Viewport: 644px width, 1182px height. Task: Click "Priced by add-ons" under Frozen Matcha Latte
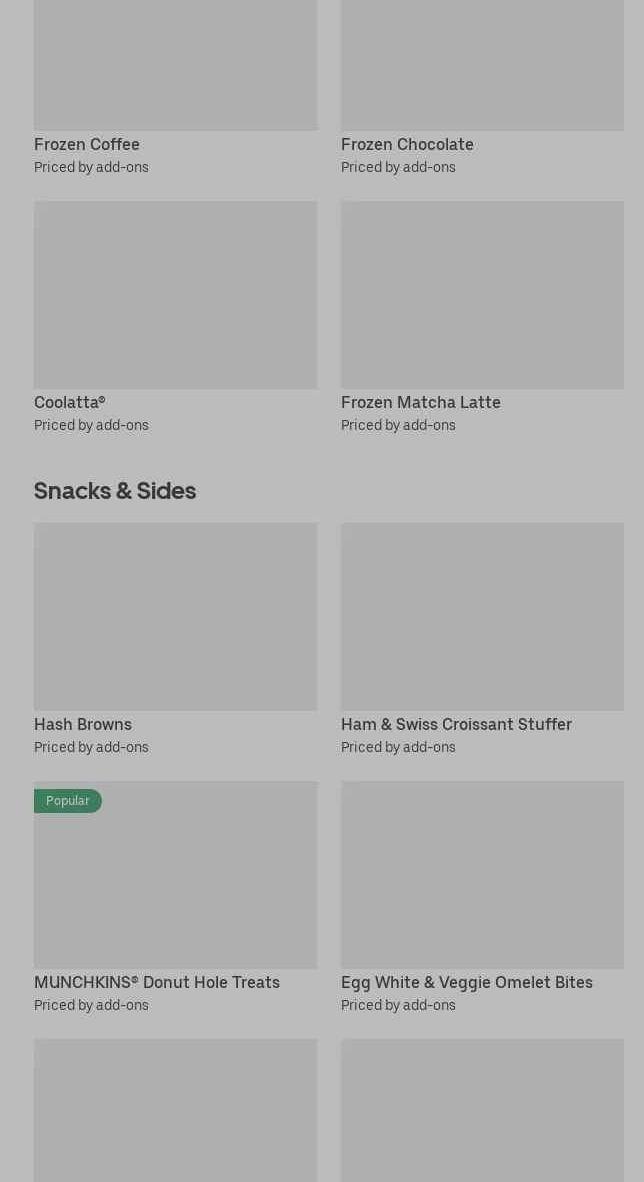[x=398, y=425]
